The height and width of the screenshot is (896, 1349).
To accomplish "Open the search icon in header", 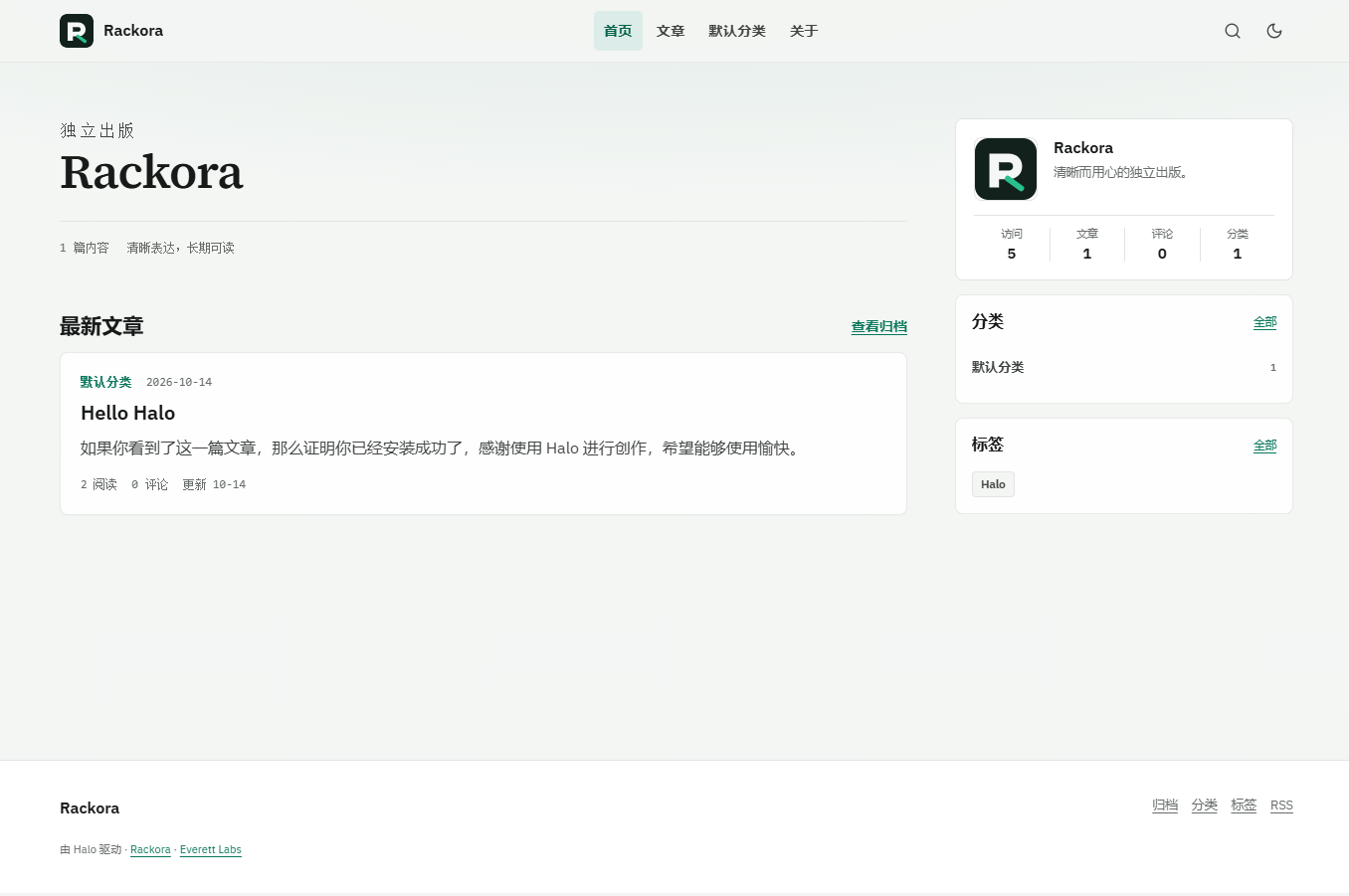I will pyautogui.click(x=1233, y=31).
